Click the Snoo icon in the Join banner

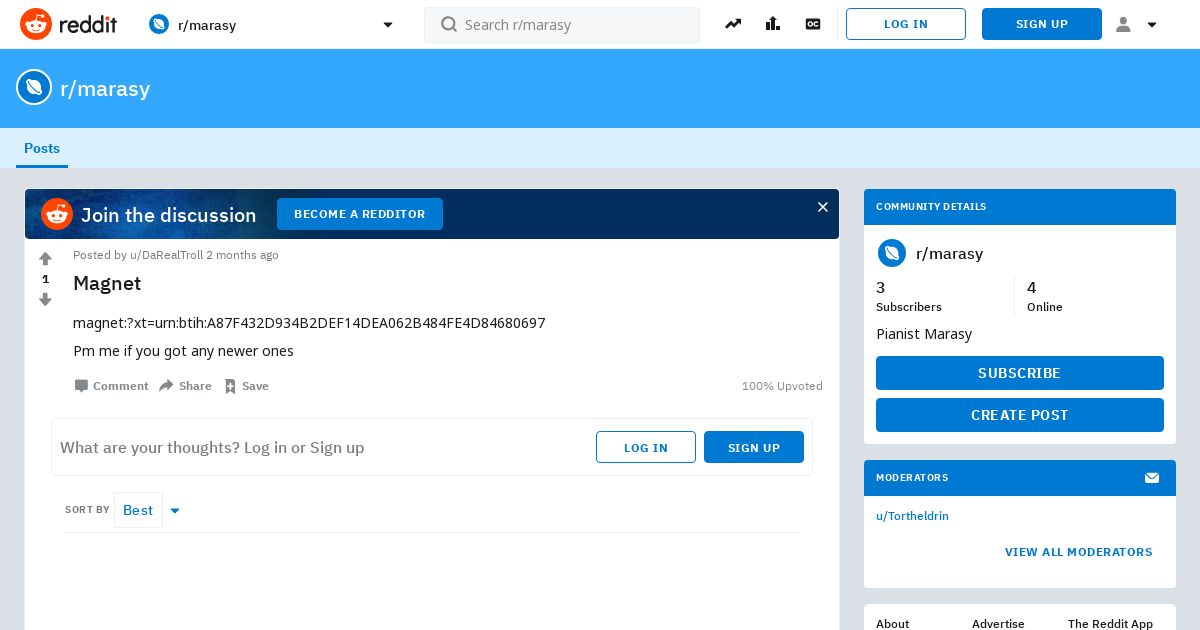point(57,214)
